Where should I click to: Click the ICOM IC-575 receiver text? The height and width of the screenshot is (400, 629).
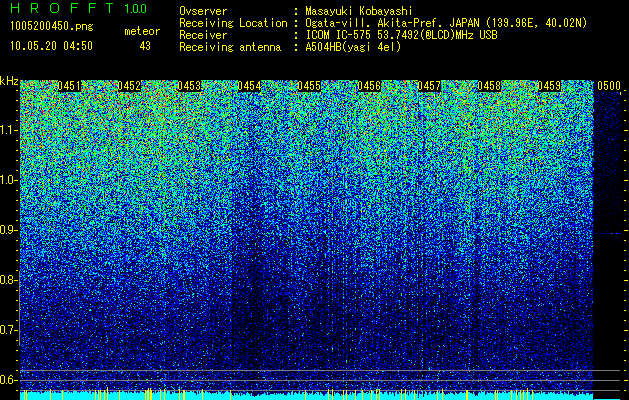401,35
